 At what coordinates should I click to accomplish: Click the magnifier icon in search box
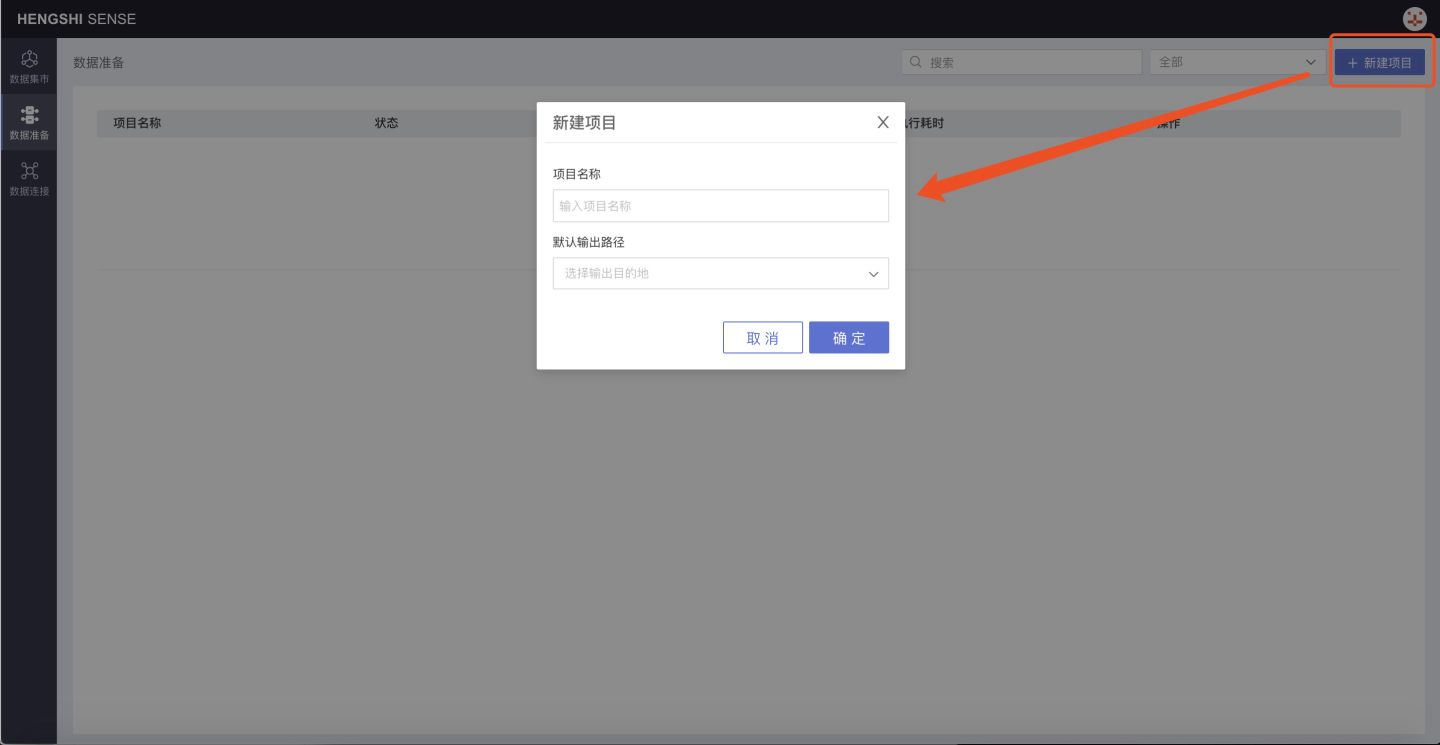click(x=915, y=62)
